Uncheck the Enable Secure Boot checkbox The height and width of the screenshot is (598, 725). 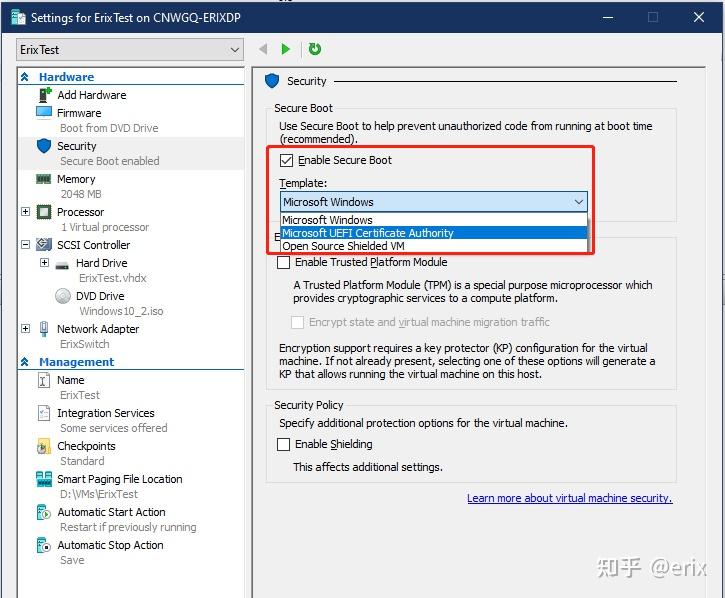tap(286, 160)
